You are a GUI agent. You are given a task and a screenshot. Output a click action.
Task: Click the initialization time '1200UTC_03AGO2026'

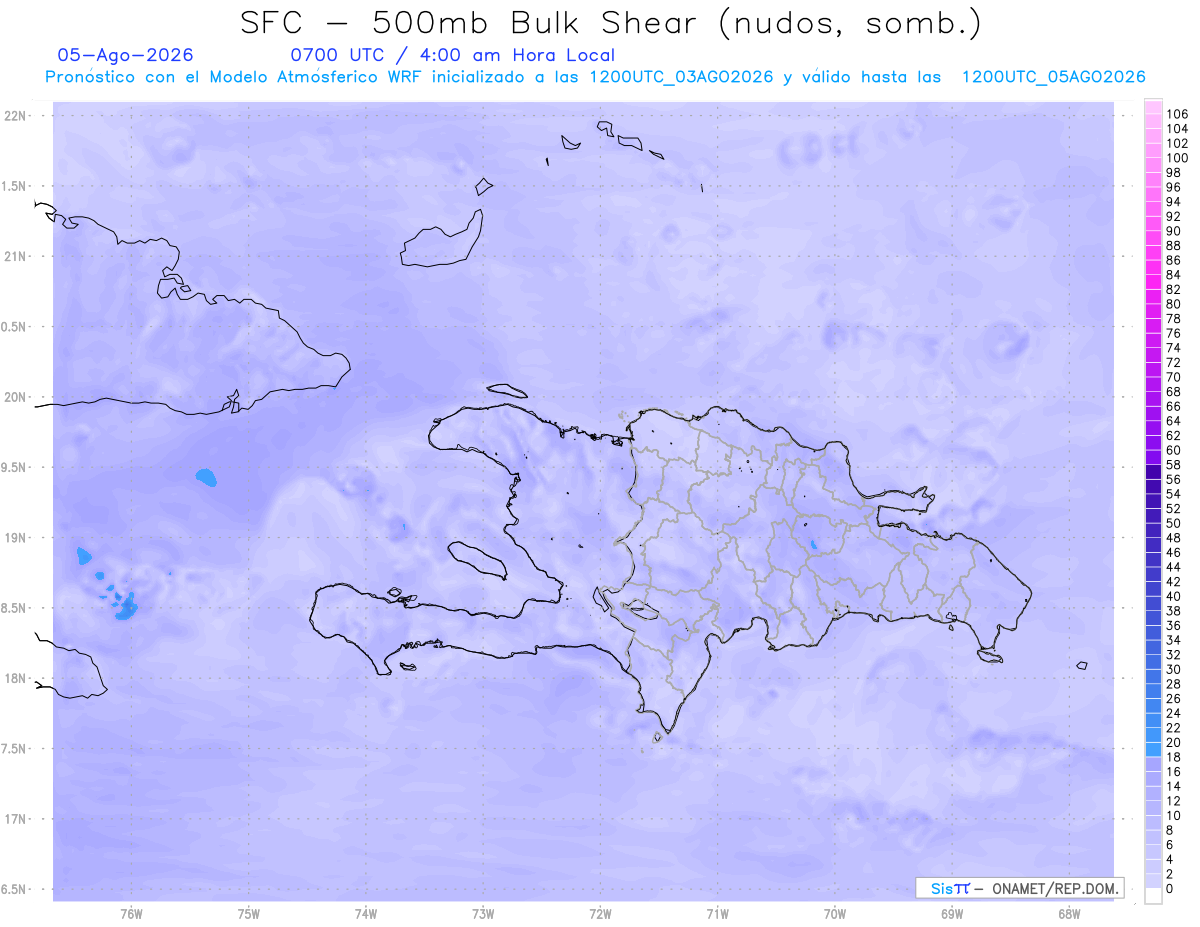(x=681, y=77)
